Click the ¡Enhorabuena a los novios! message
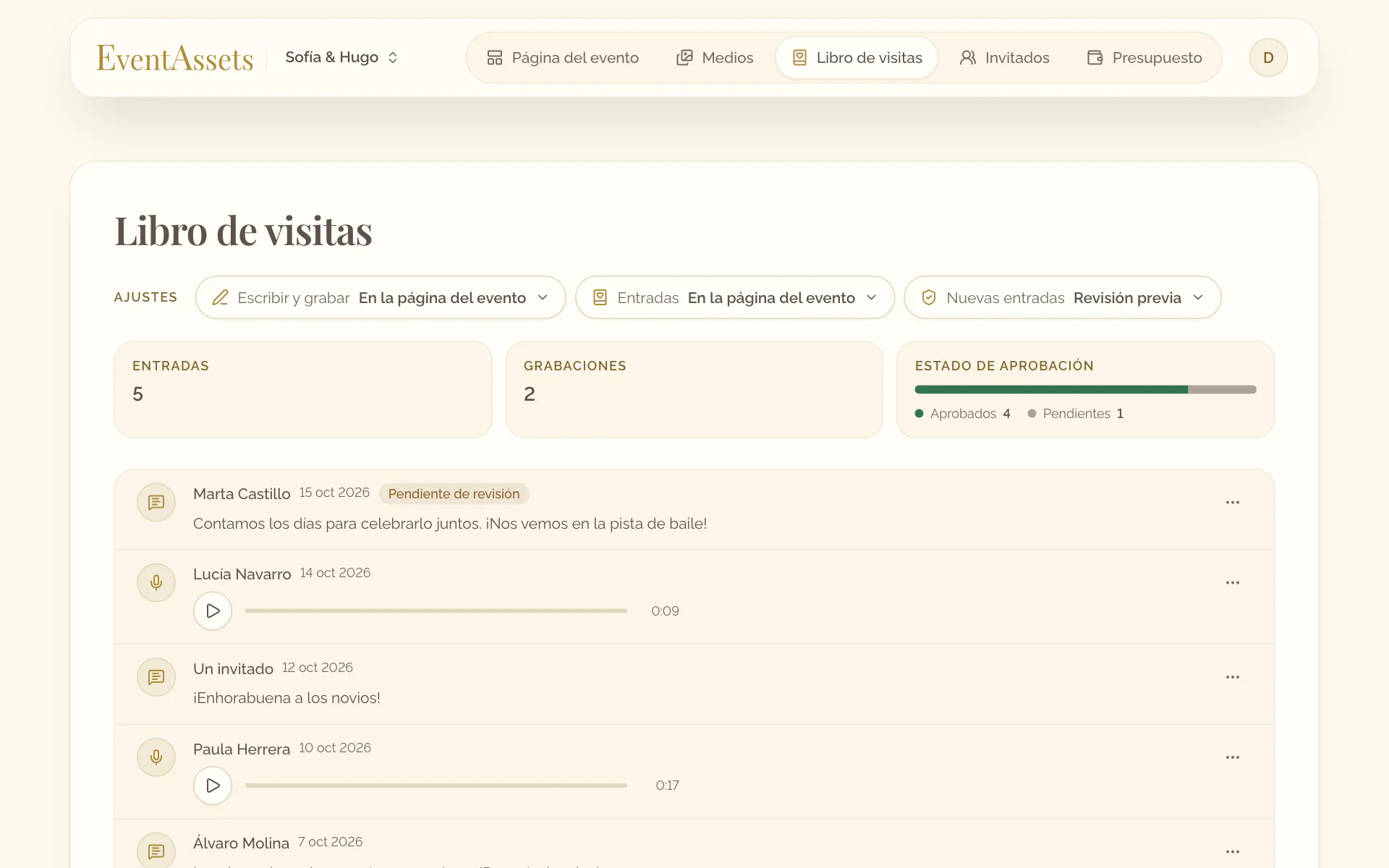 coord(286,698)
